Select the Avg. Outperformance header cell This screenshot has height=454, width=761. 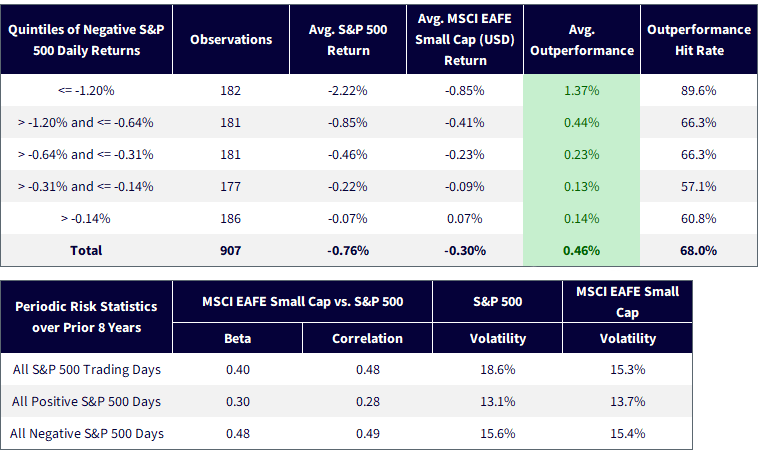582,40
